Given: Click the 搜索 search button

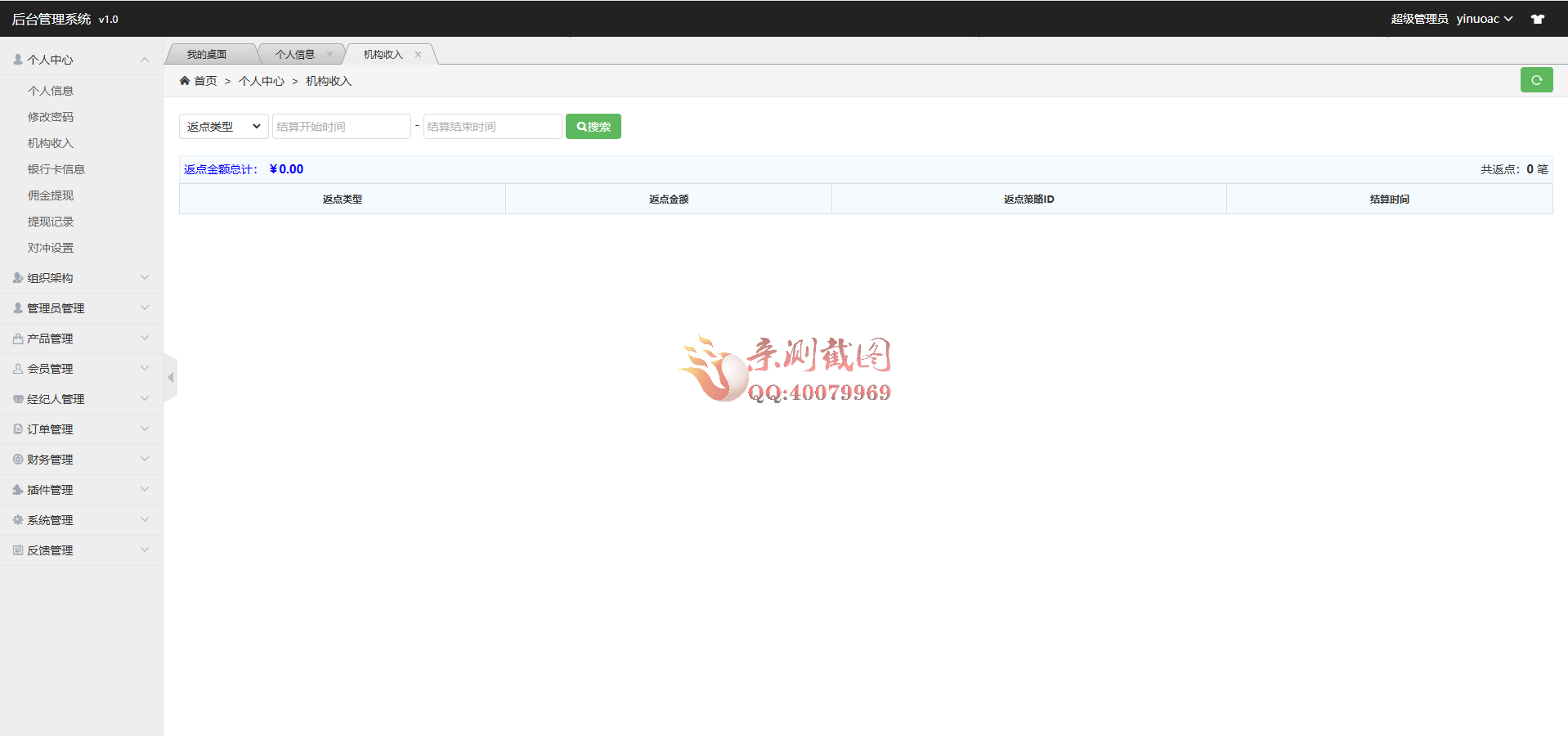Looking at the screenshot, I should [x=593, y=127].
